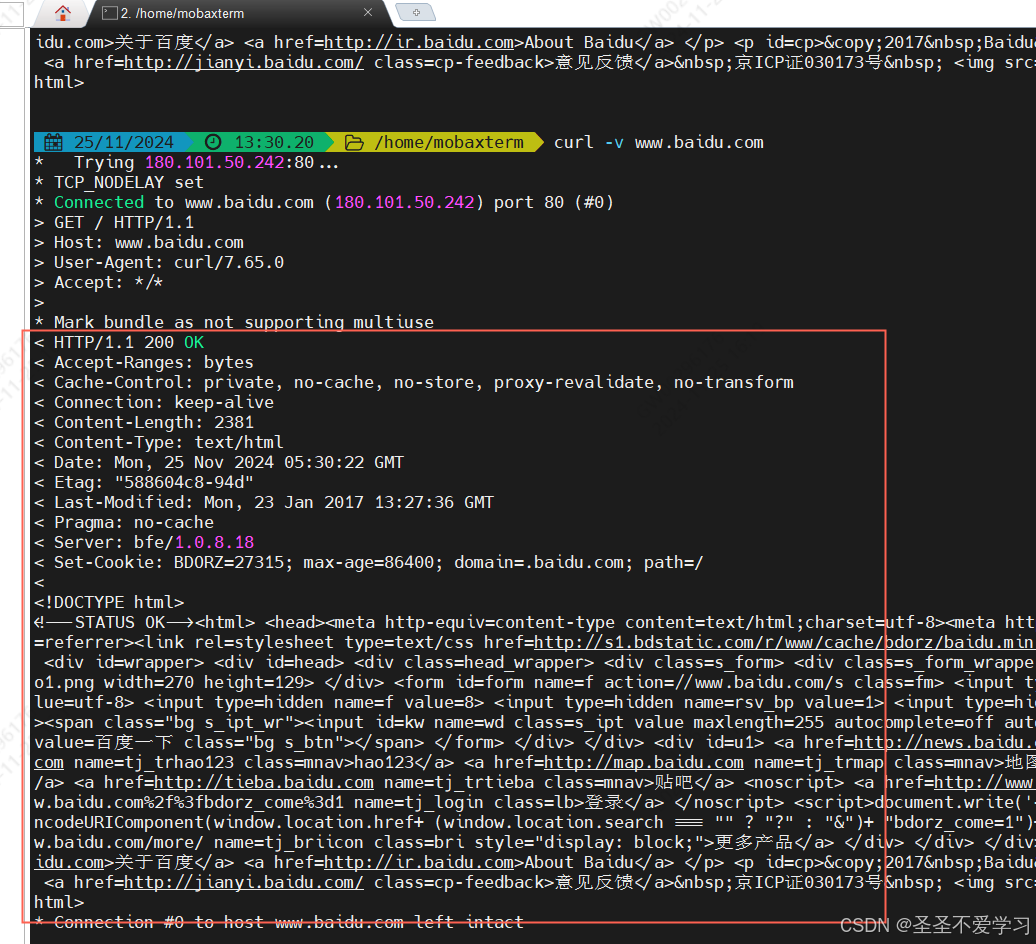Open the http://tieba.baidu.com link
The width and height of the screenshot is (1036, 944).
point(264,782)
